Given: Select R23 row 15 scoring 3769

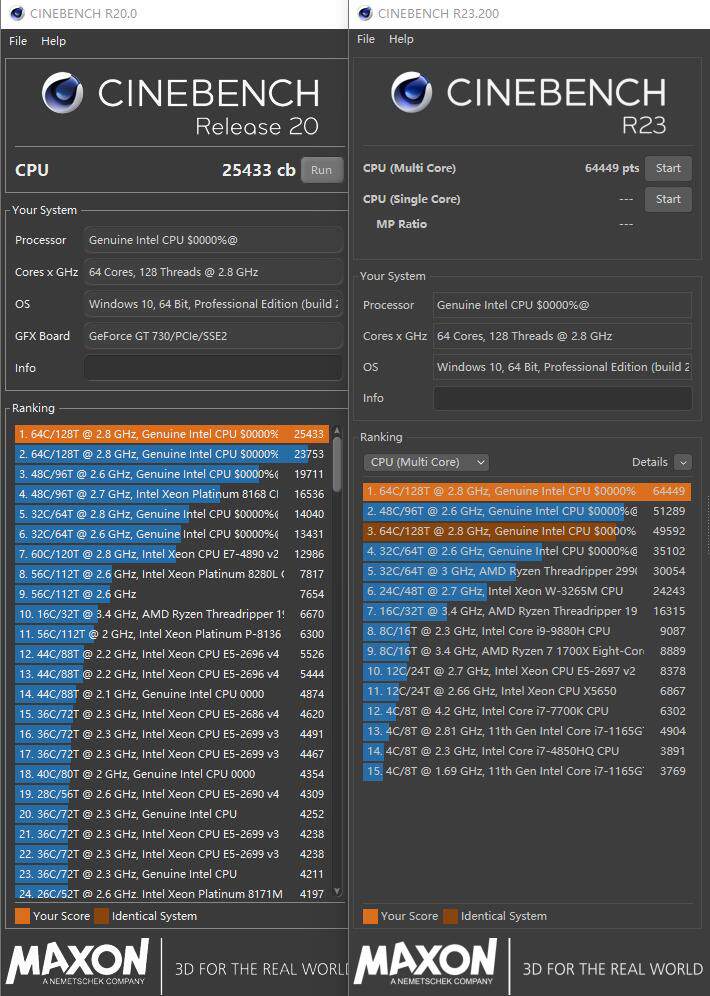Looking at the screenshot, I should tap(527, 772).
